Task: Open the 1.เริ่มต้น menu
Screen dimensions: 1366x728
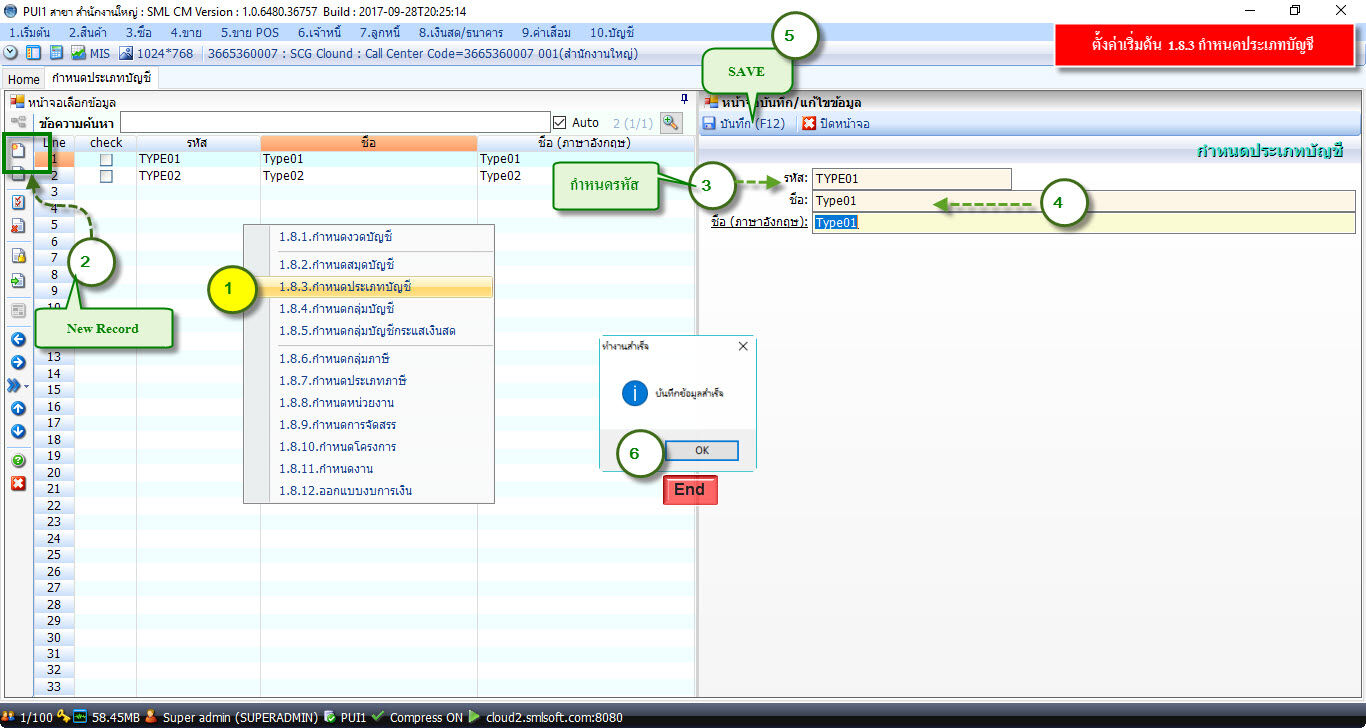Action: pyautogui.click(x=29, y=32)
